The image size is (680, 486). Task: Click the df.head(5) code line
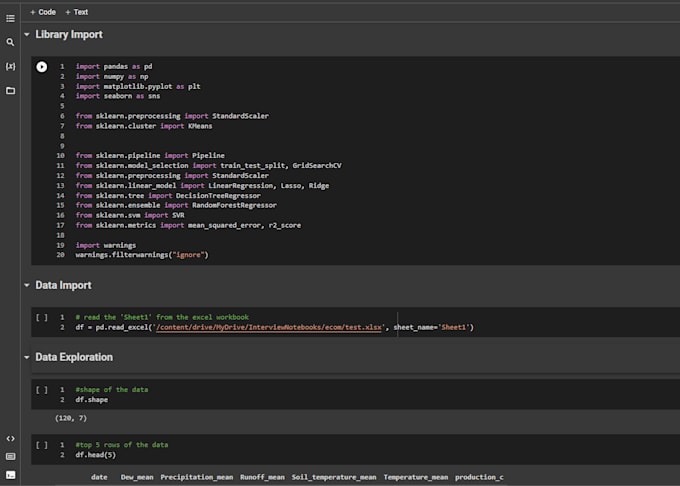click(96, 455)
